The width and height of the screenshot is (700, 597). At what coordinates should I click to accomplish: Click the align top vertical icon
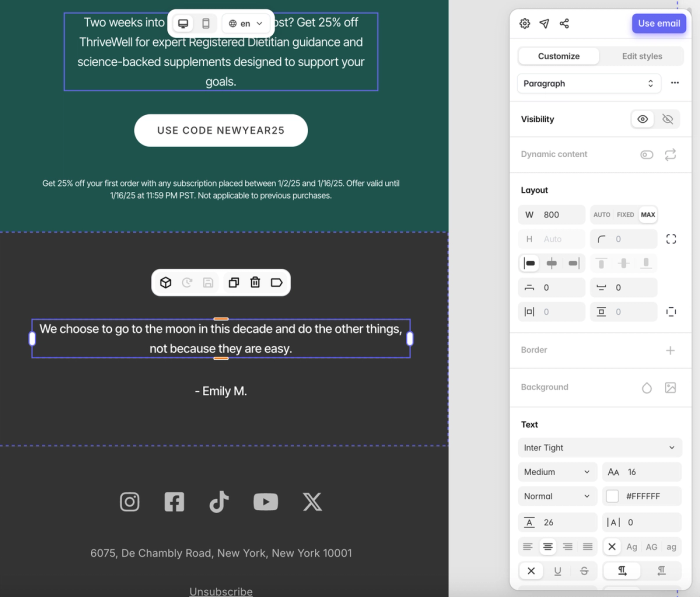tap(601, 263)
